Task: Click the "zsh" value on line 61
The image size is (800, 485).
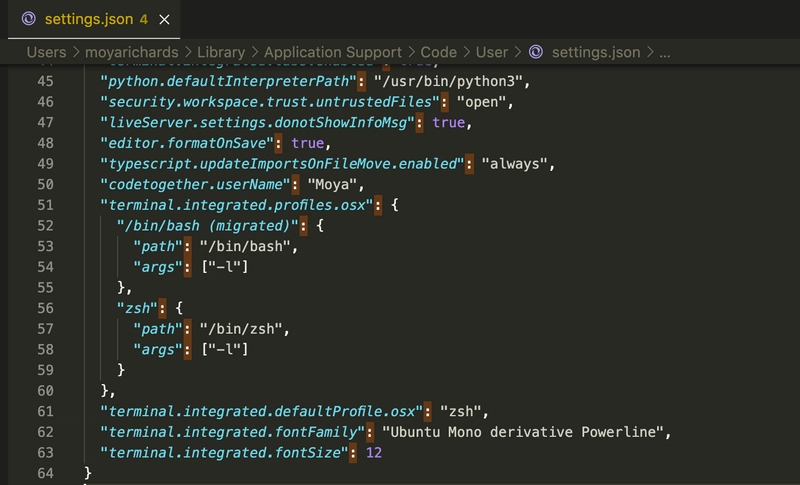Action: click(461, 411)
